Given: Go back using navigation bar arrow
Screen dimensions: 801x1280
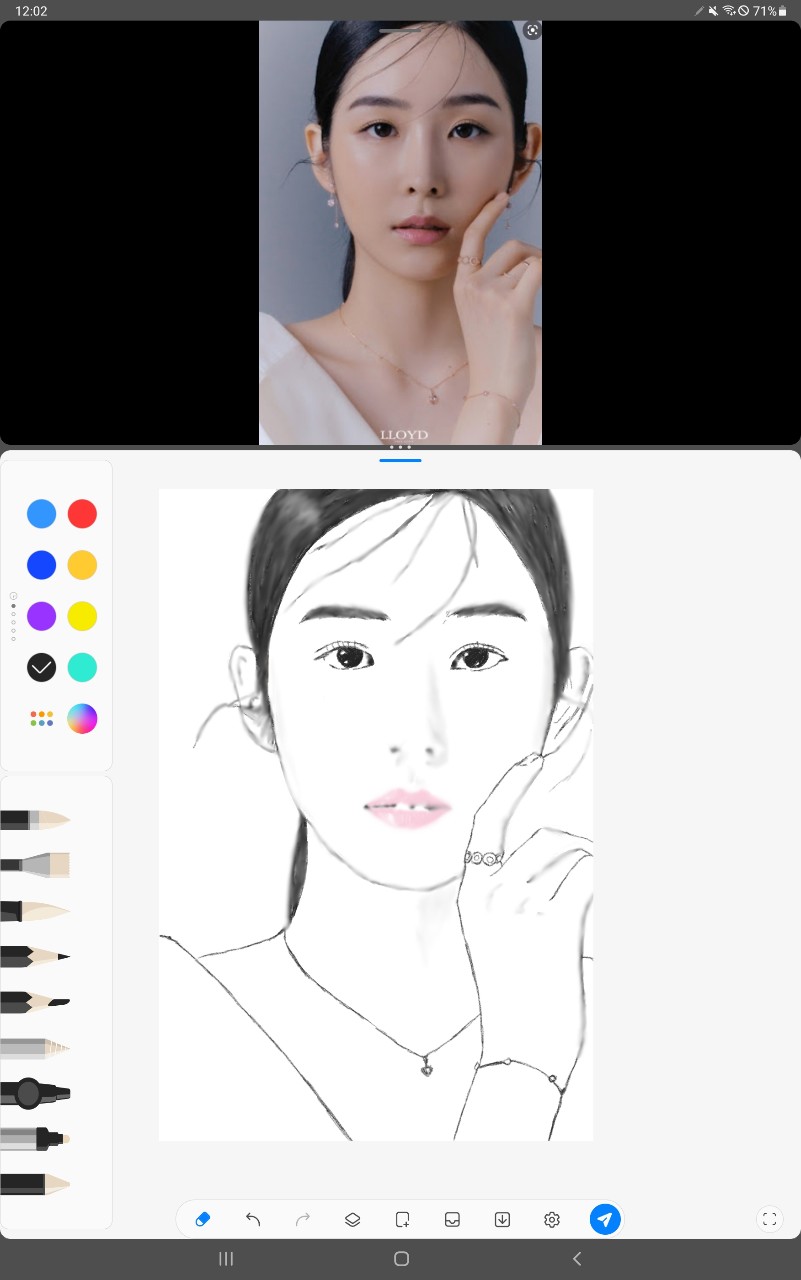Looking at the screenshot, I should click(576, 1259).
